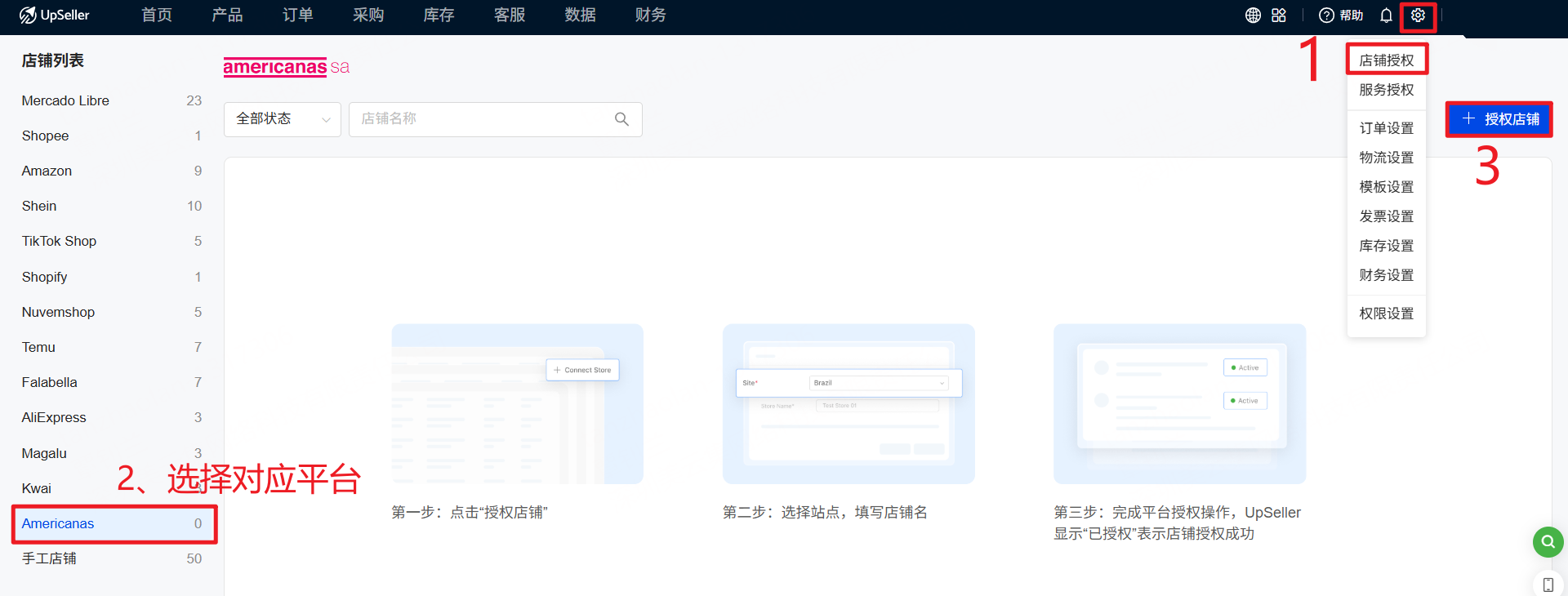Click the 授权店铺 button

(1499, 119)
